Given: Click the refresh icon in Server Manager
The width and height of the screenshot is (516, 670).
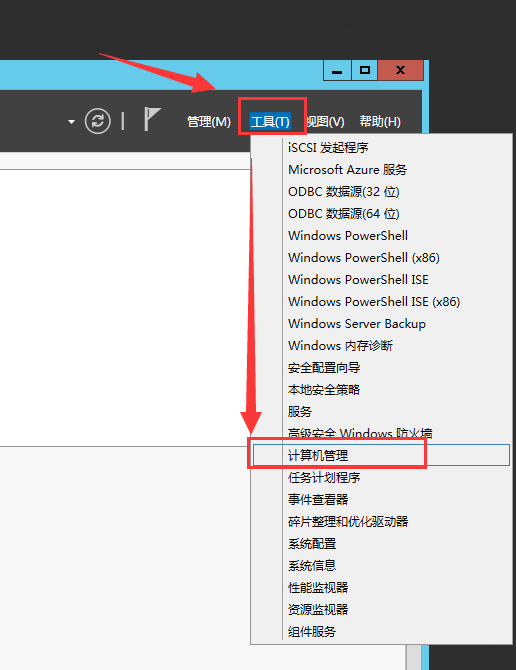Looking at the screenshot, I should click(x=97, y=121).
